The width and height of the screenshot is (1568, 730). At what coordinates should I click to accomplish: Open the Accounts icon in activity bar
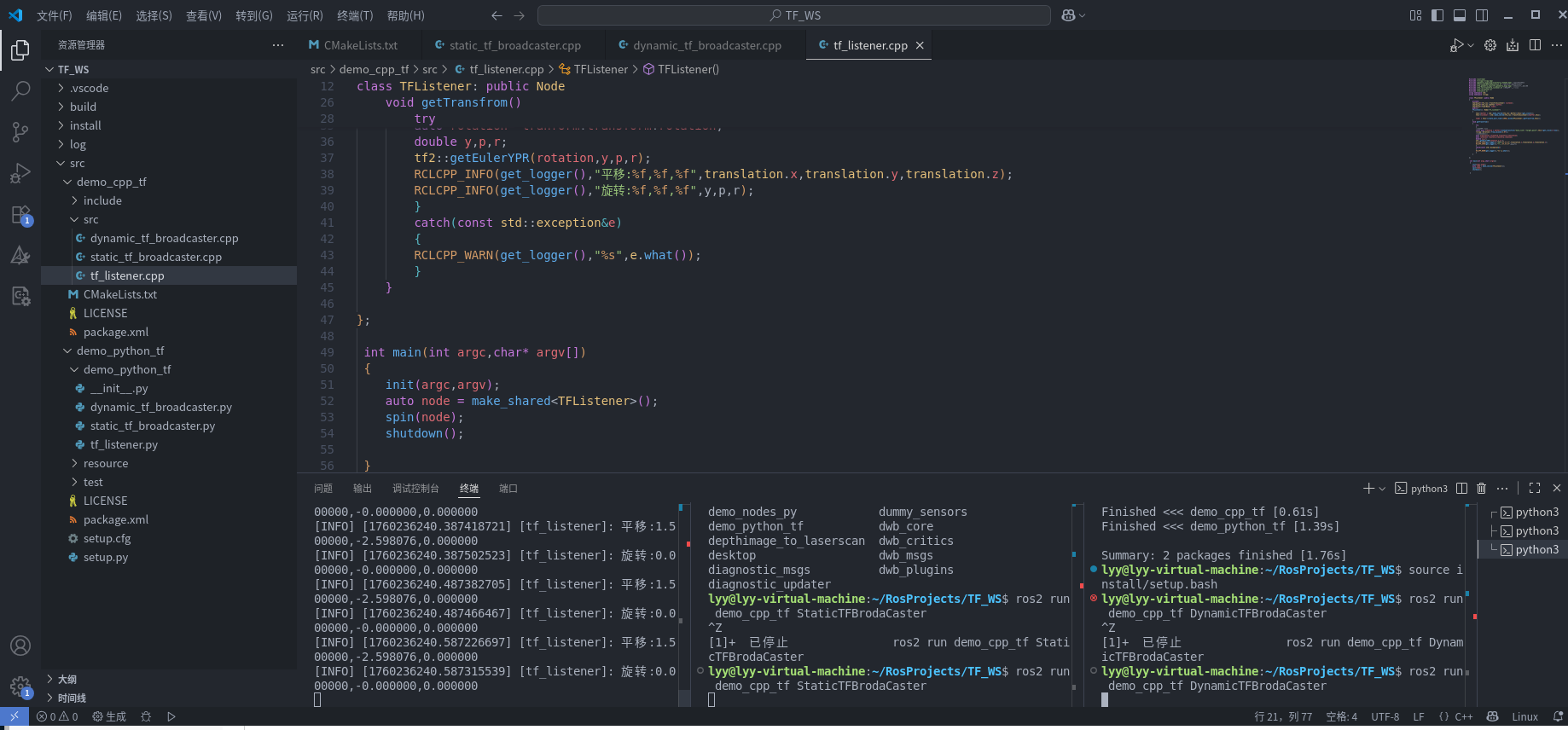(20, 646)
